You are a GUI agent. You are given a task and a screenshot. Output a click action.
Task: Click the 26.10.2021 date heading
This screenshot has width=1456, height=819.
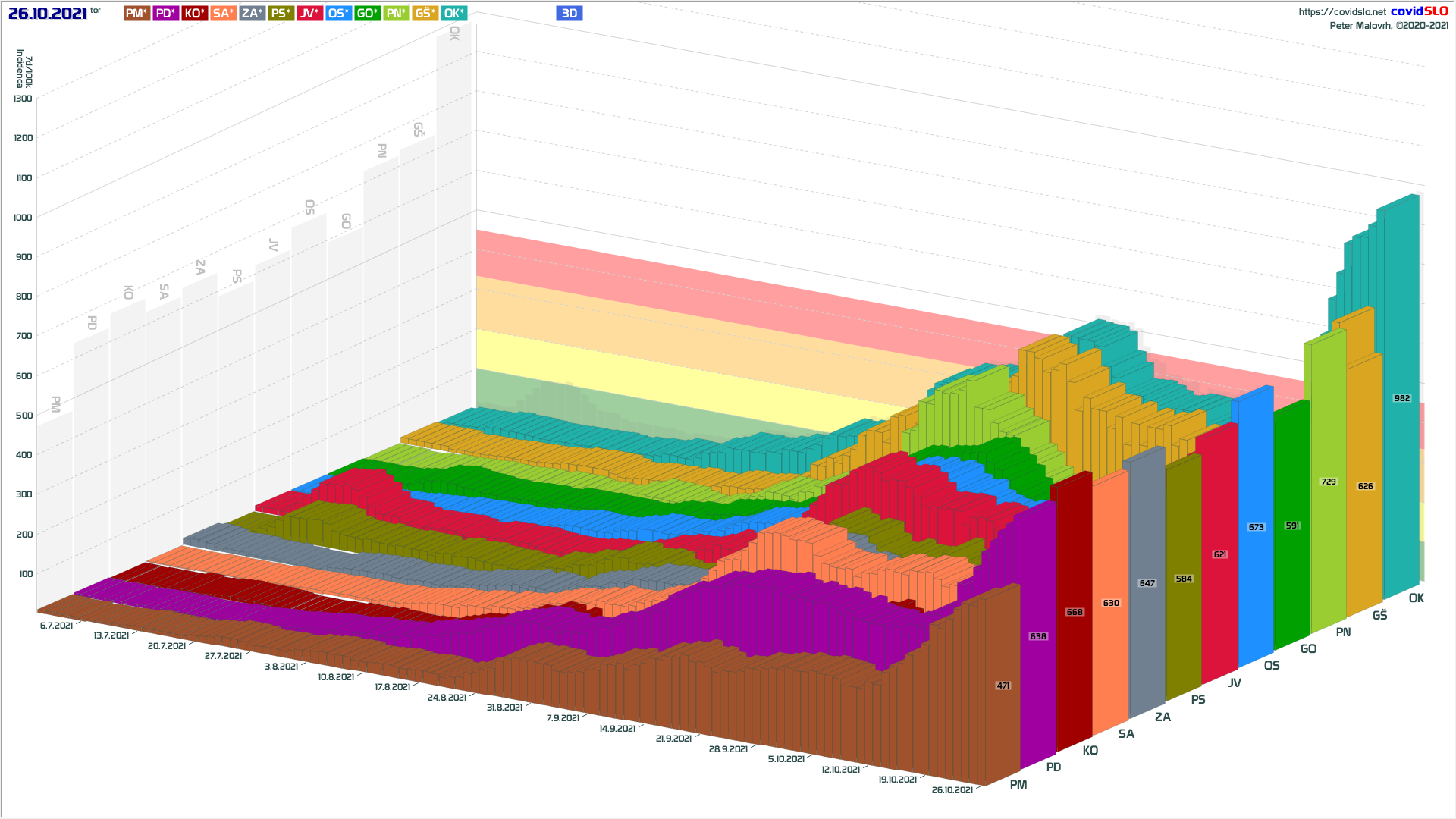(47, 13)
